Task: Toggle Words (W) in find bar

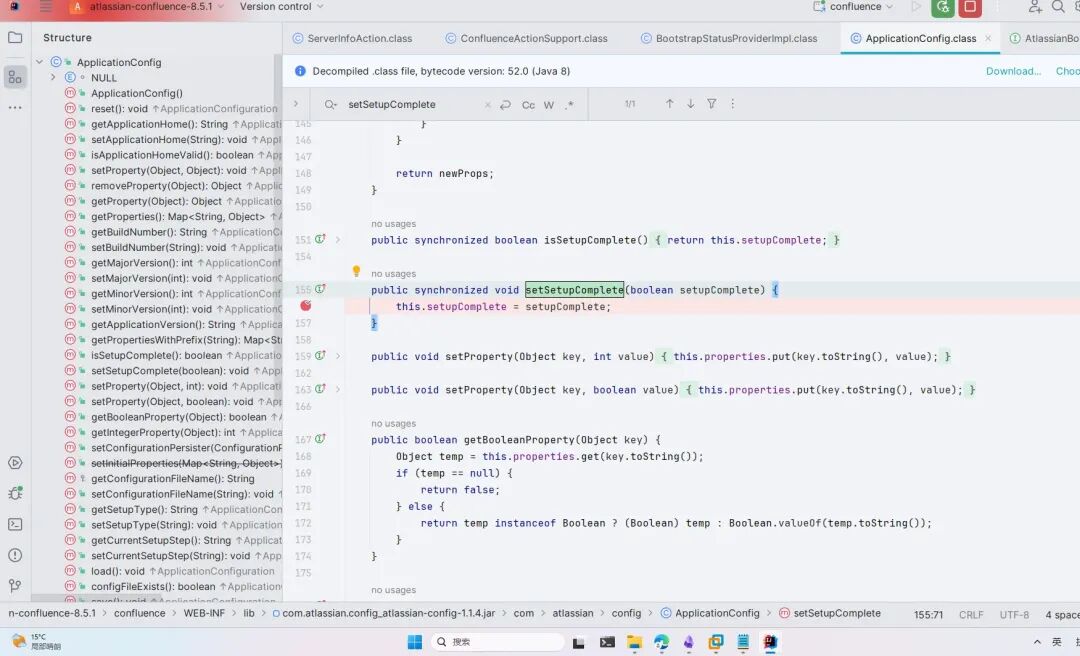Action: (549, 105)
